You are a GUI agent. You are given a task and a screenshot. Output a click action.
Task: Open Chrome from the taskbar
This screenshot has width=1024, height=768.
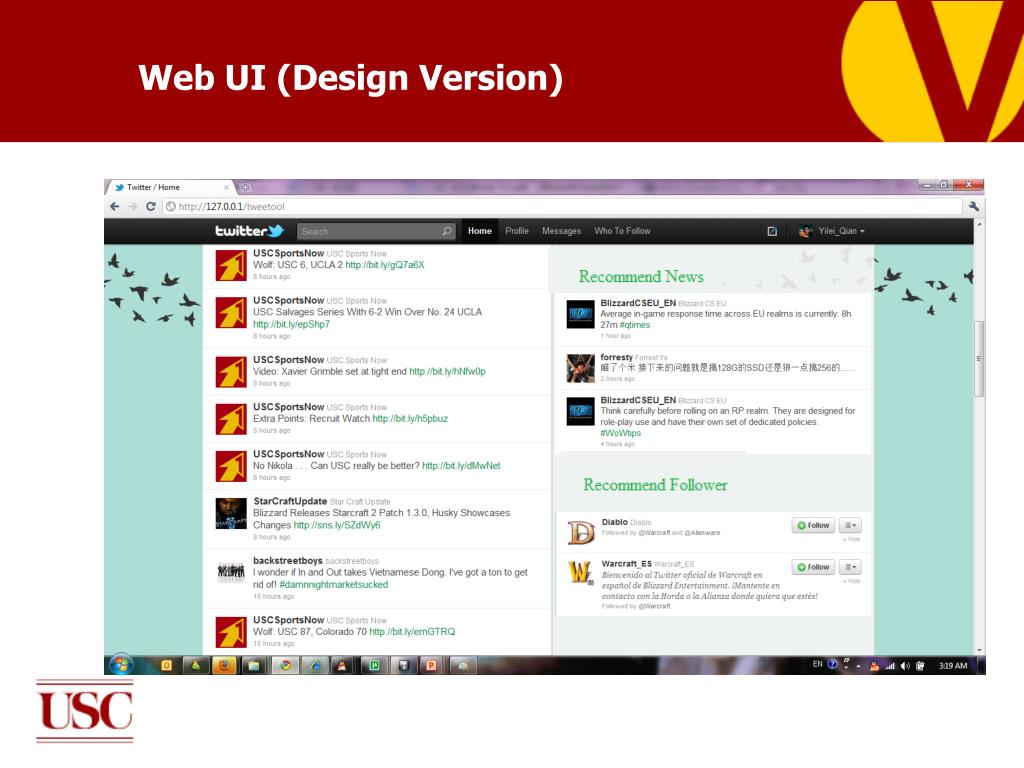[x=285, y=665]
